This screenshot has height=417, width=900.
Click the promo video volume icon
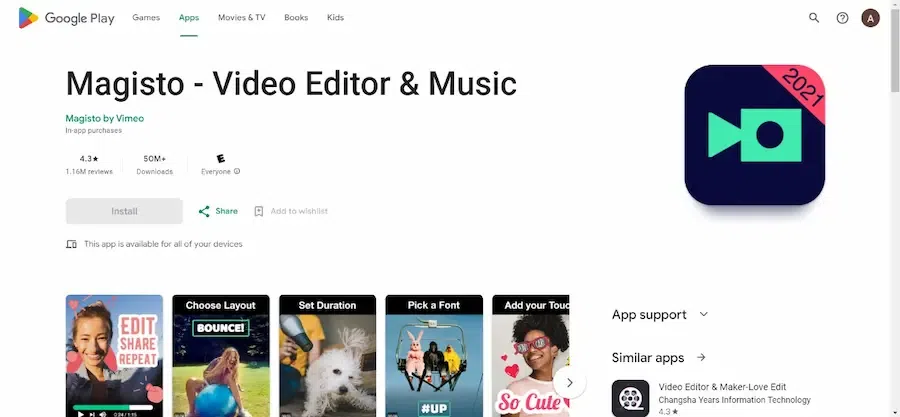103,414
